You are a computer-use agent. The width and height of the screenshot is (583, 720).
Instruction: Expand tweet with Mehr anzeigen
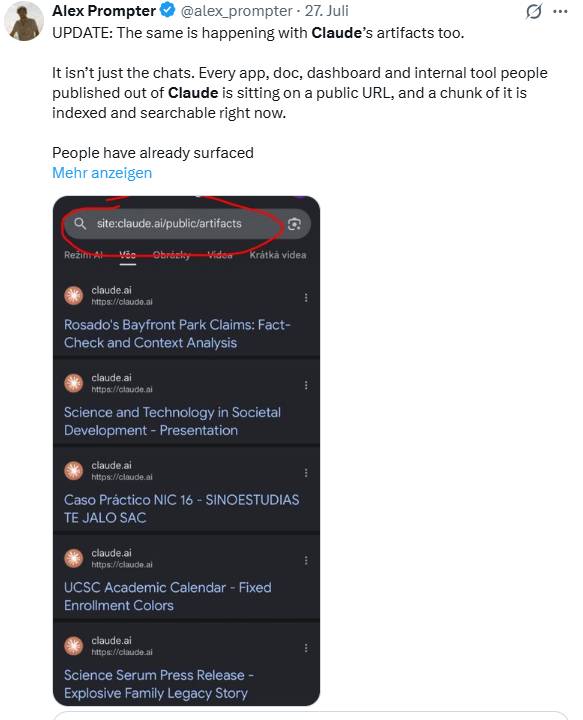tap(102, 173)
